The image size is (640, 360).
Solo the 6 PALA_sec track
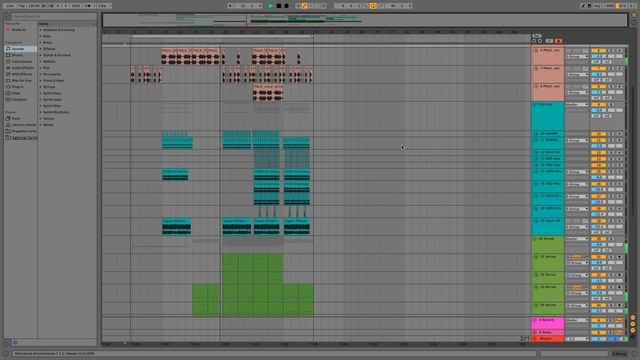click(611, 51)
